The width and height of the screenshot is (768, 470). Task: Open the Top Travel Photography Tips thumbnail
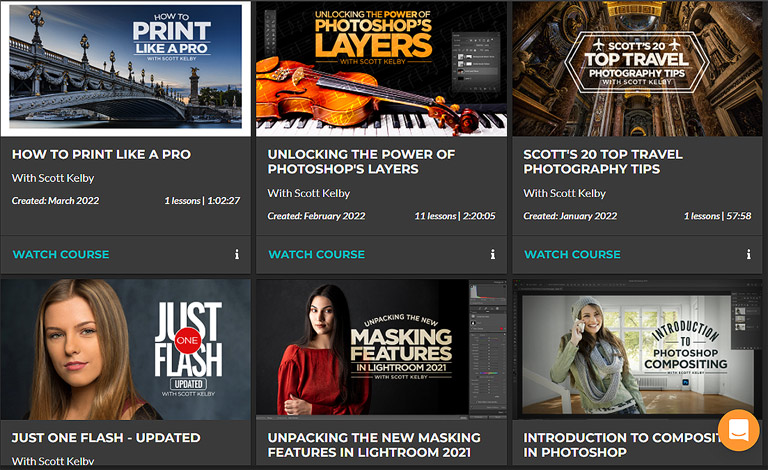pyautogui.click(x=637, y=69)
